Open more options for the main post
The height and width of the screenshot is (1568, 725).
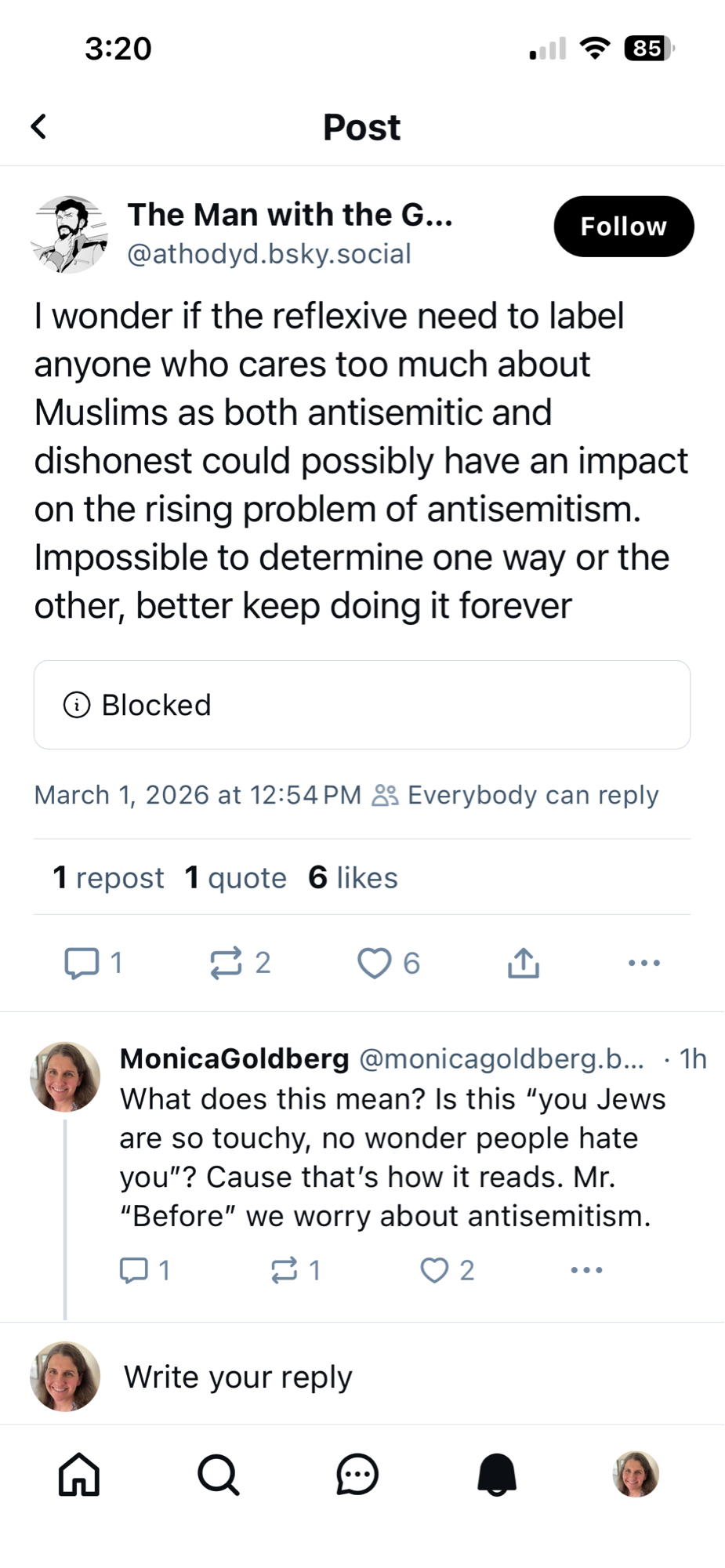tap(643, 963)
